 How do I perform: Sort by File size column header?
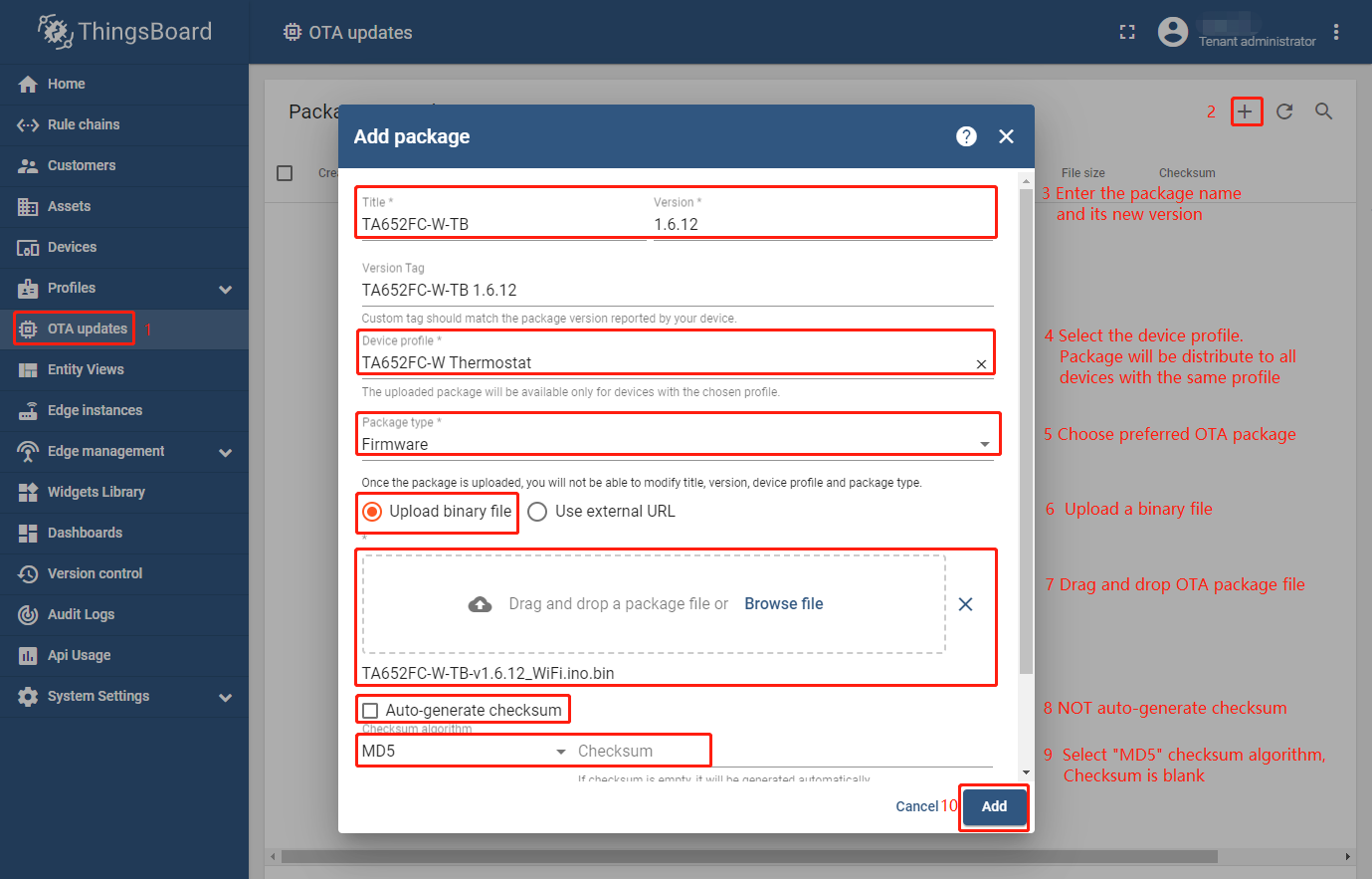tap(1082, 173)
